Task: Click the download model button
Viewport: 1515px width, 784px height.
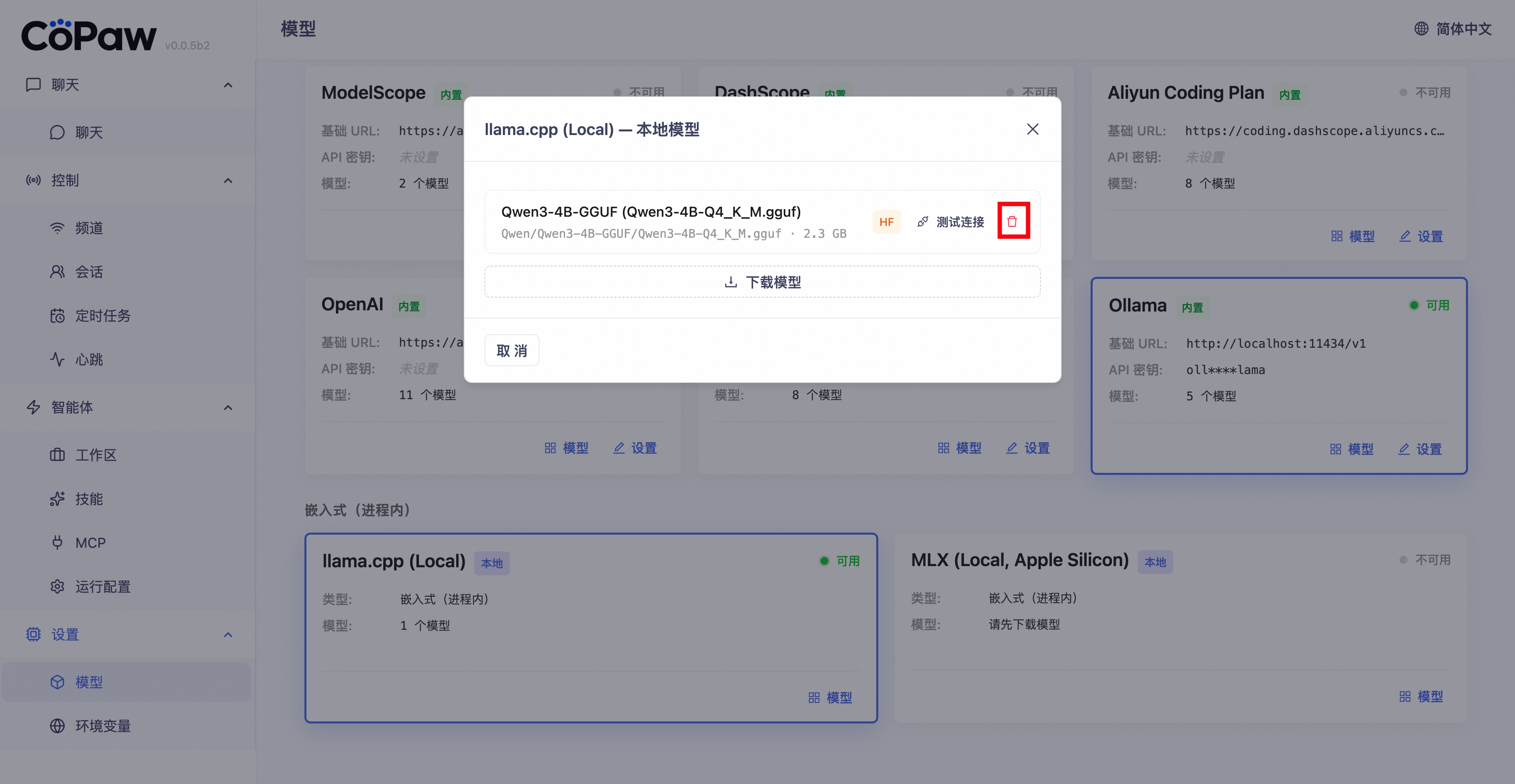Action: [762, 282]
